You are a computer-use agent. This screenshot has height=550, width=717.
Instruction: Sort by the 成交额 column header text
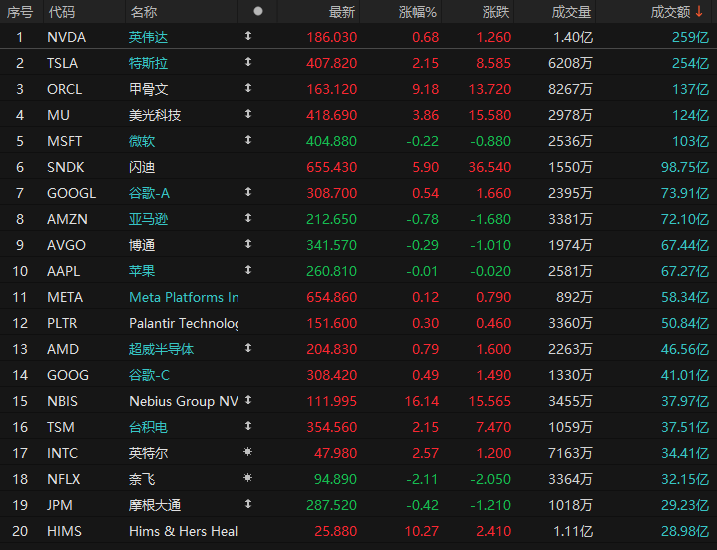point(670,12)
